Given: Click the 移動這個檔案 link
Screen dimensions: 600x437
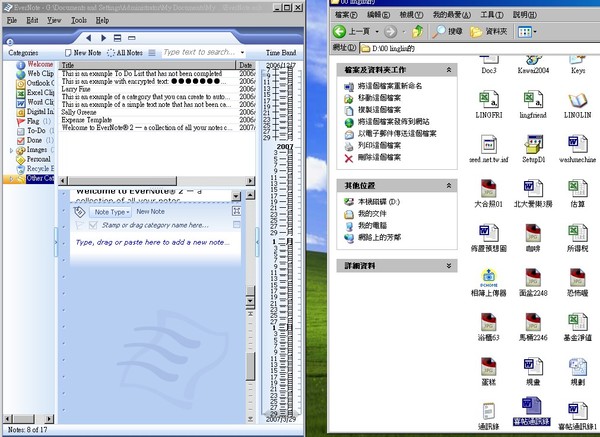Looking at the screenshot, I should 379,98.
